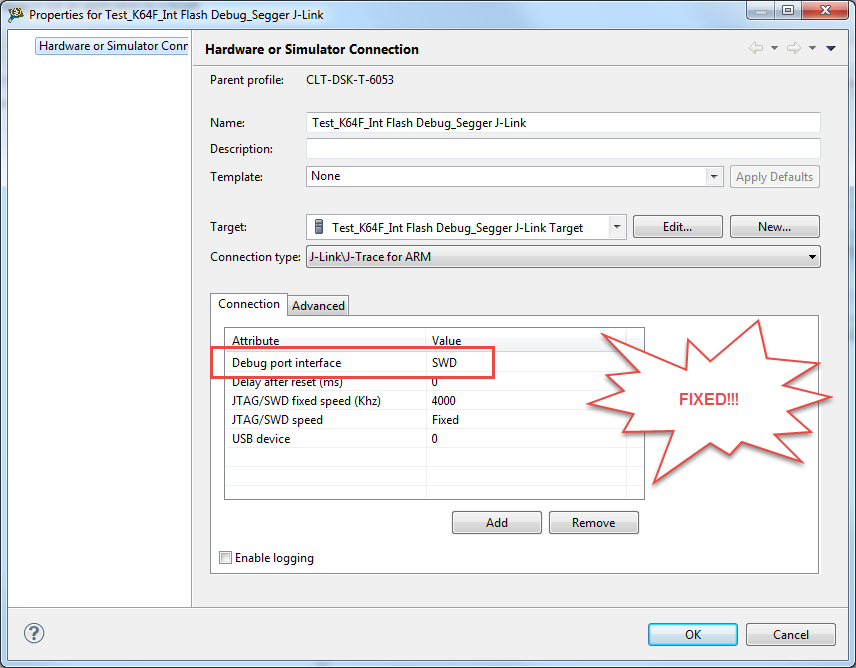This screenshot has height=668, width=856.
Task: Expand the Template dropdown
Action: tap(714, 176)
